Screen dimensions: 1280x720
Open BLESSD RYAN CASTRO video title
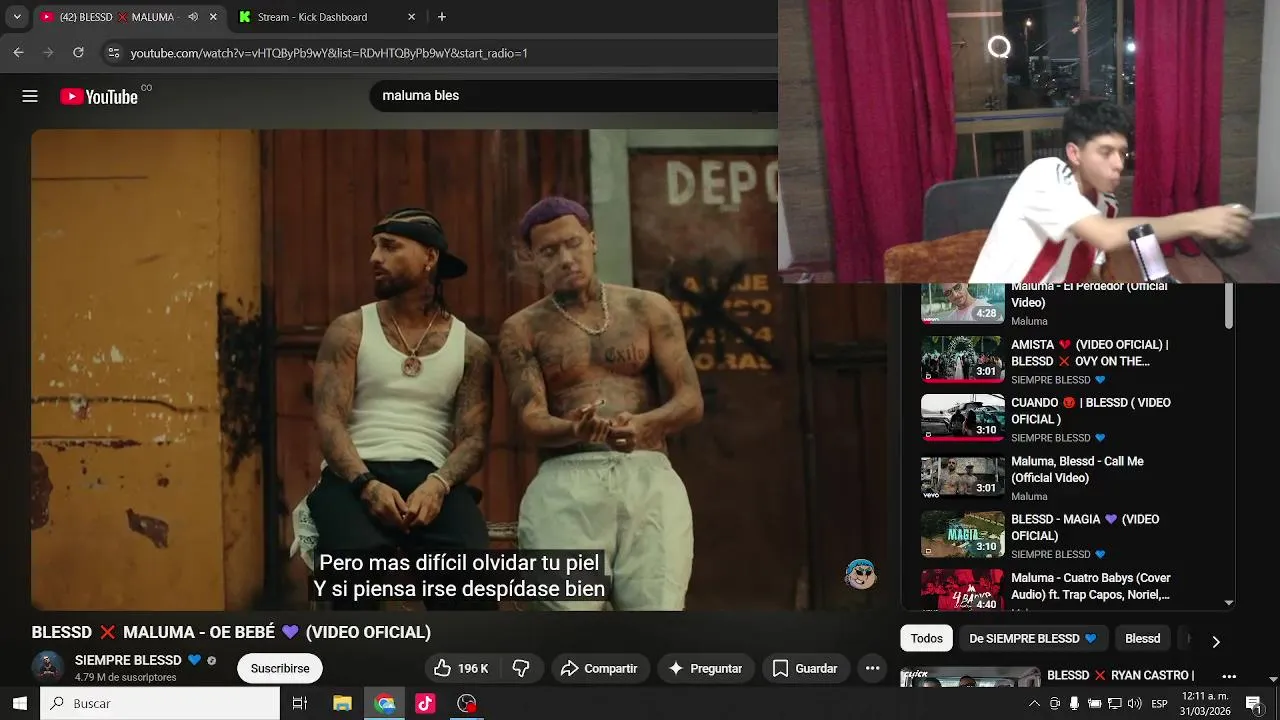1120,675
